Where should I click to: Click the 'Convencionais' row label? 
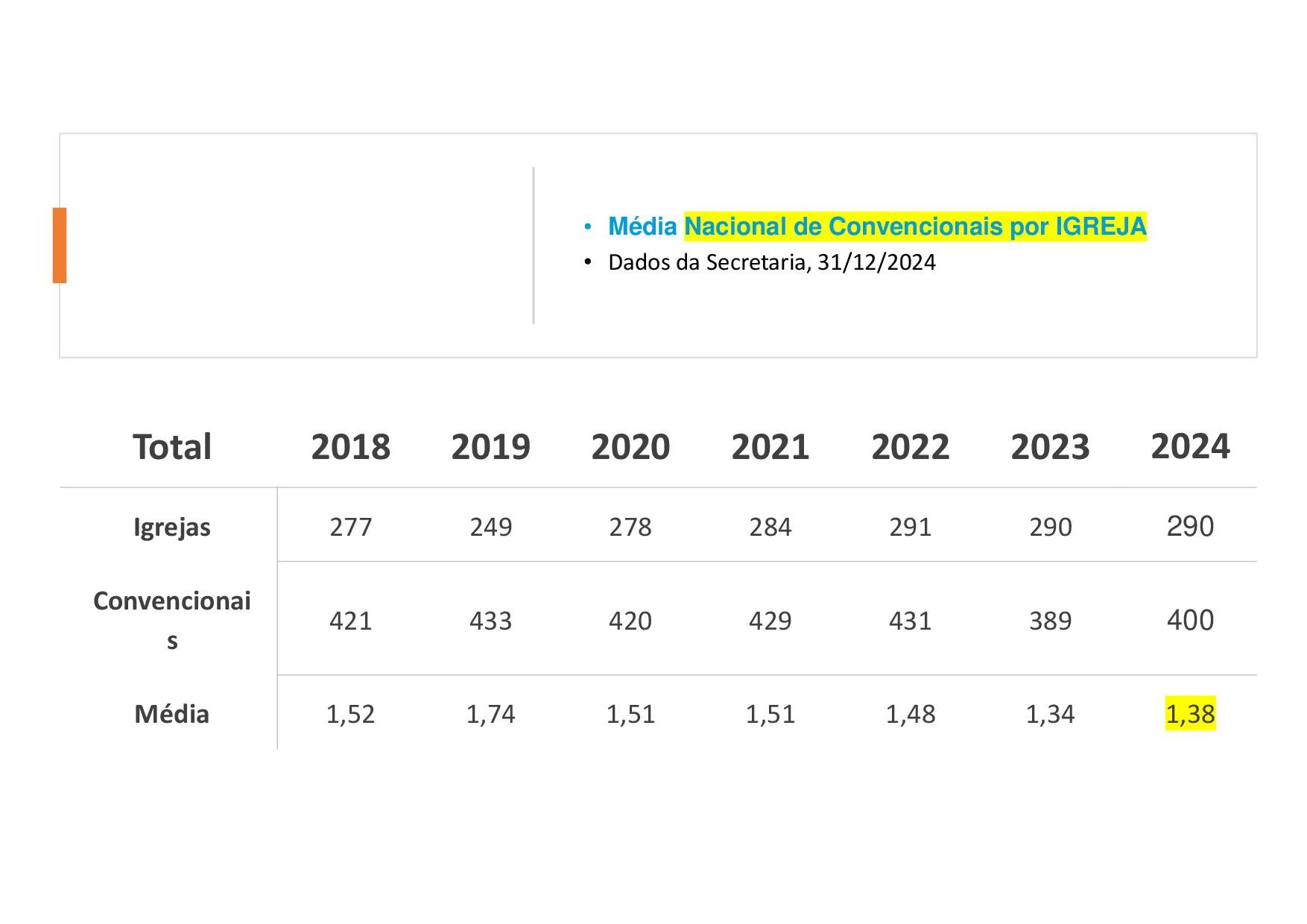[172, 620]
